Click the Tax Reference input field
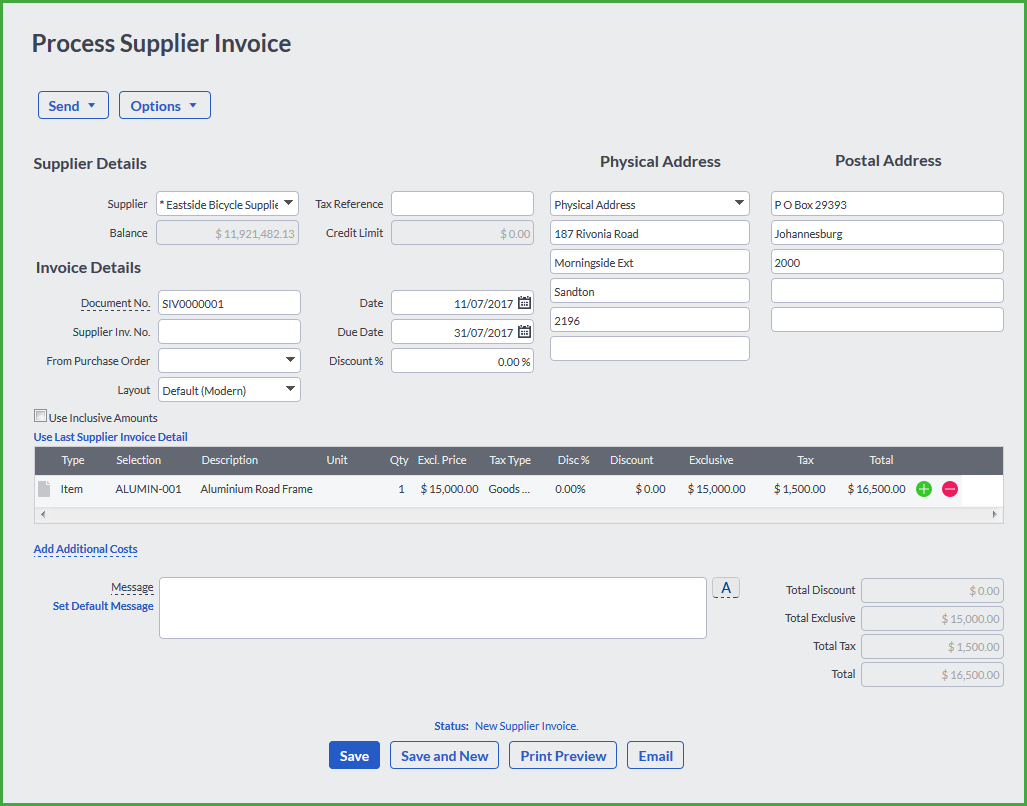The image size is (1027, 806). [462, 204]
